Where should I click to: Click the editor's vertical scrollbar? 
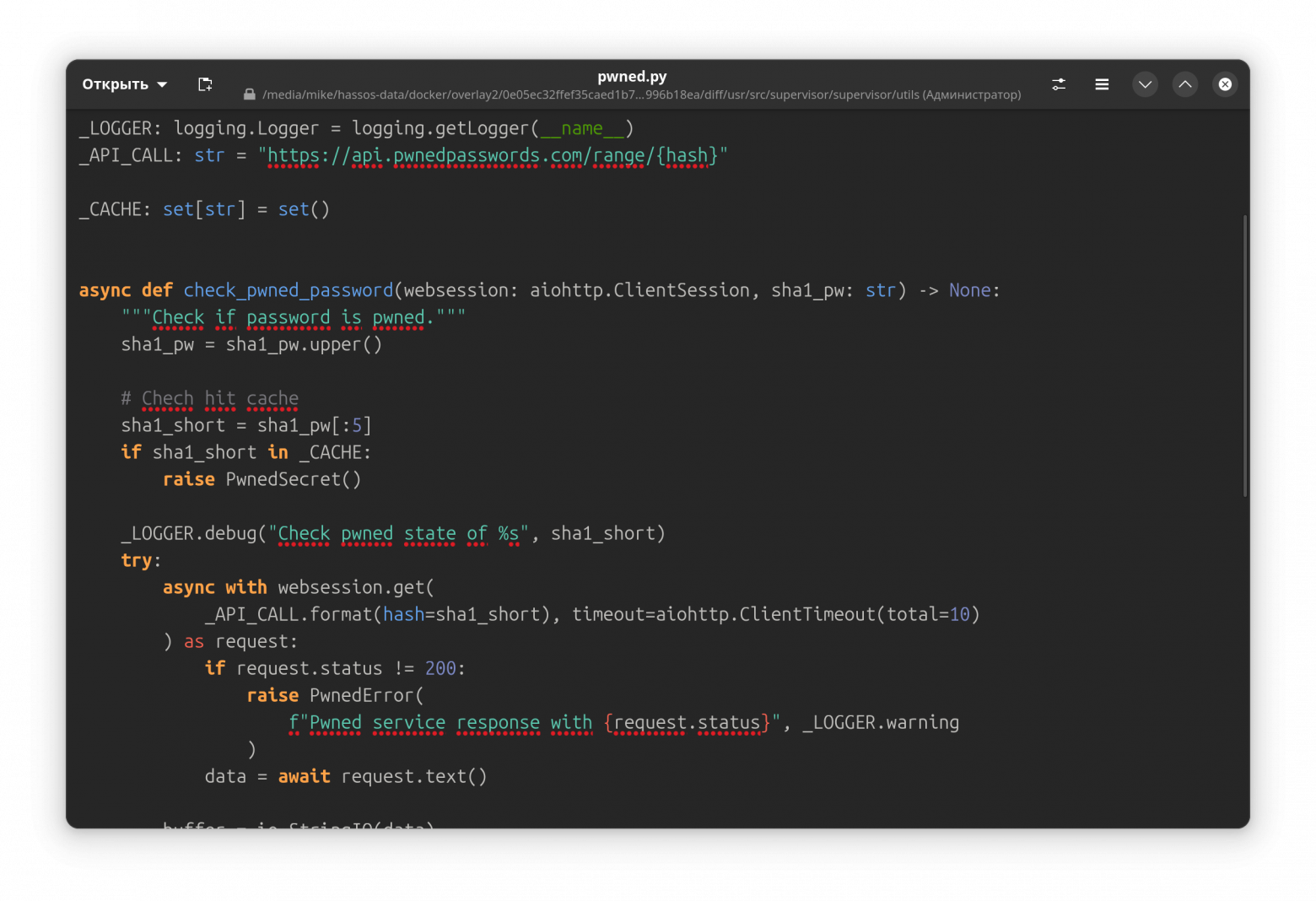click(x=1244, y=356)
